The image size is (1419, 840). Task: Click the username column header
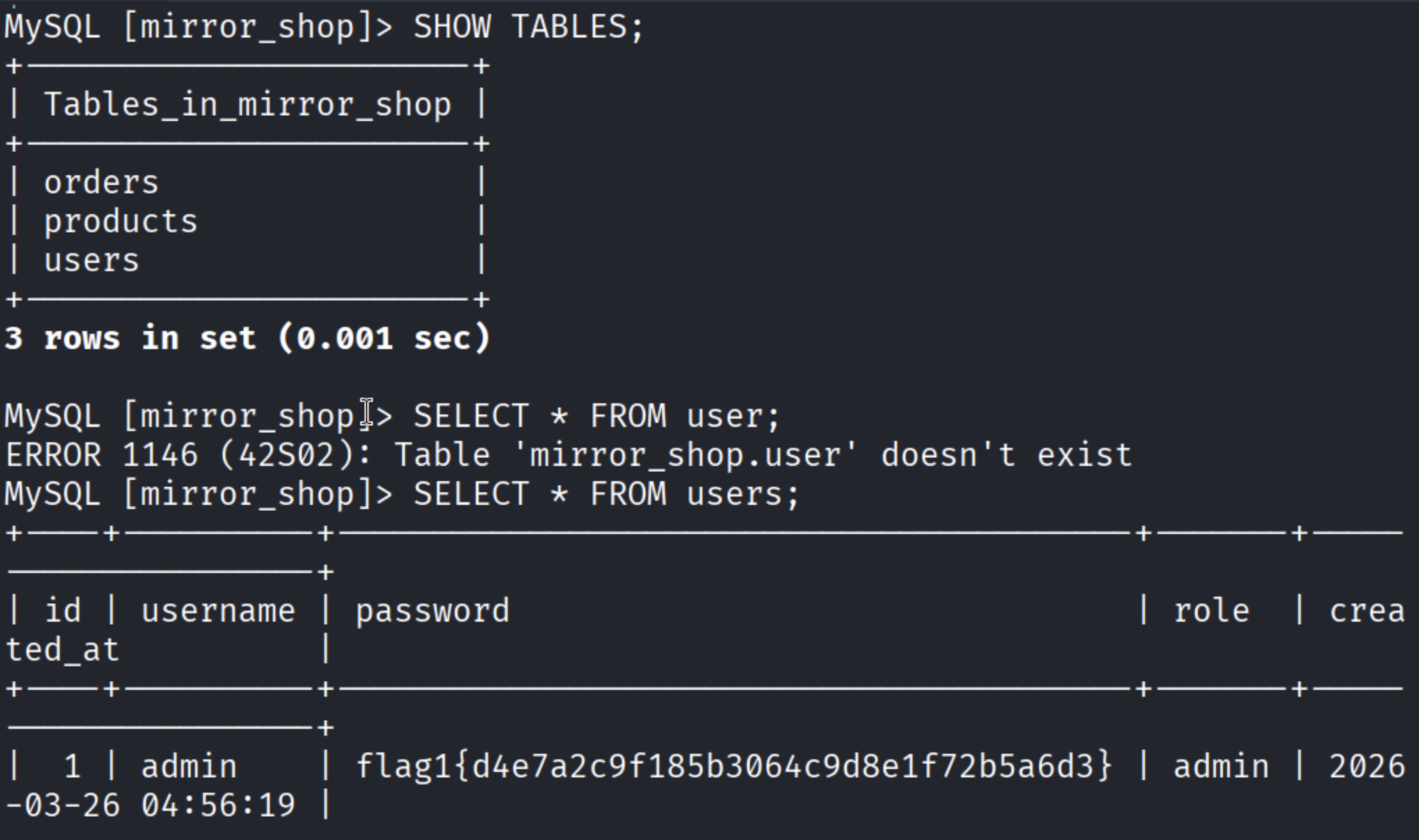[x=218, y=612]
